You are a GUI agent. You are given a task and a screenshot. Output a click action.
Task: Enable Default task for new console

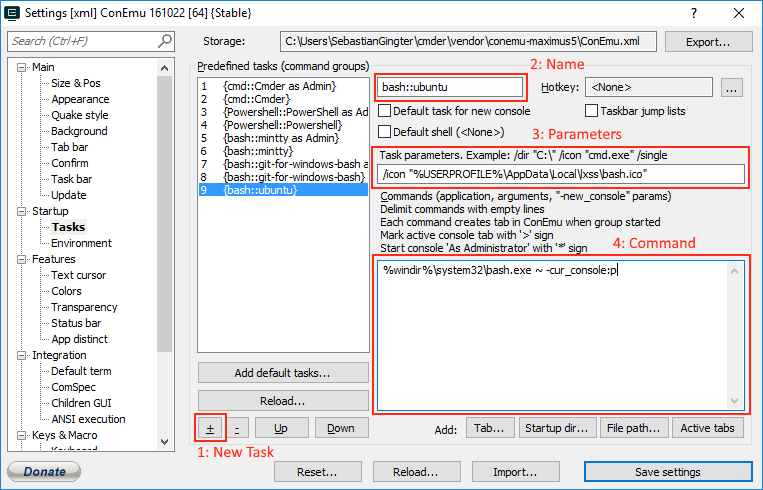385,111
